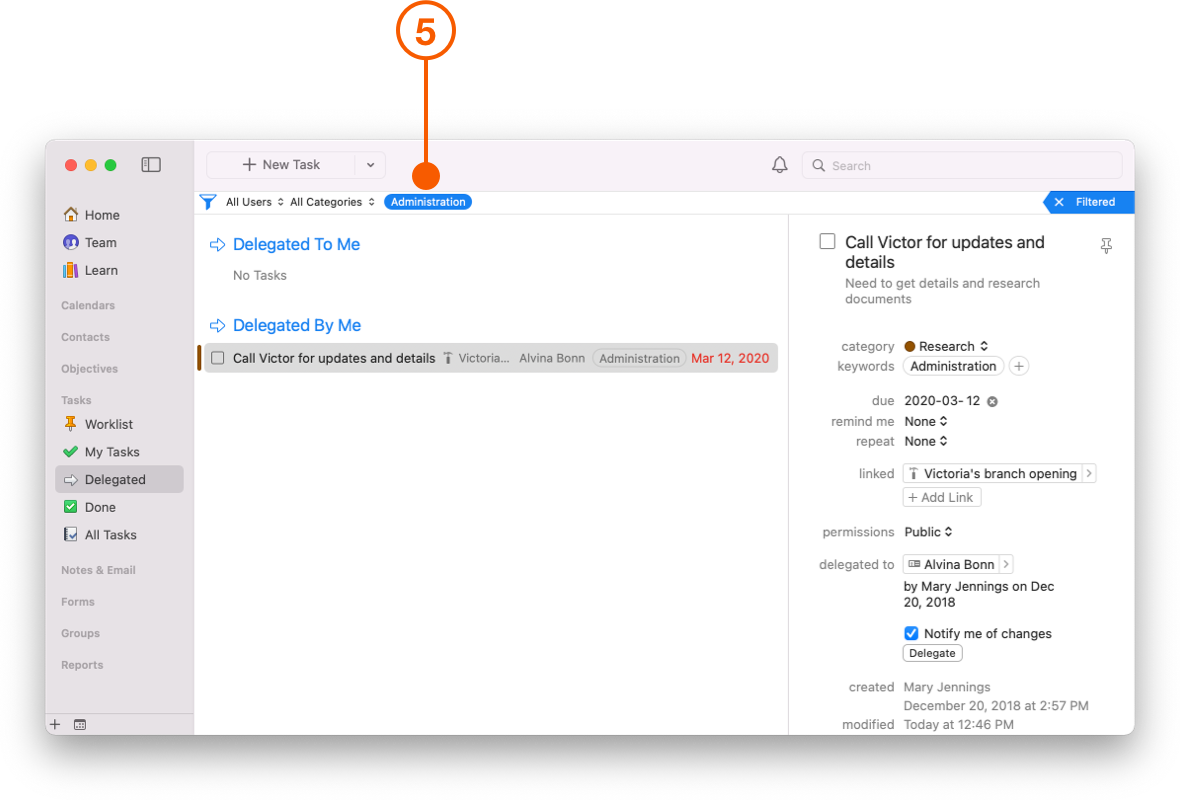Pin the task using pushpin icon
This screenshot has width=1180, height=800.
[x=1106, y=246]
